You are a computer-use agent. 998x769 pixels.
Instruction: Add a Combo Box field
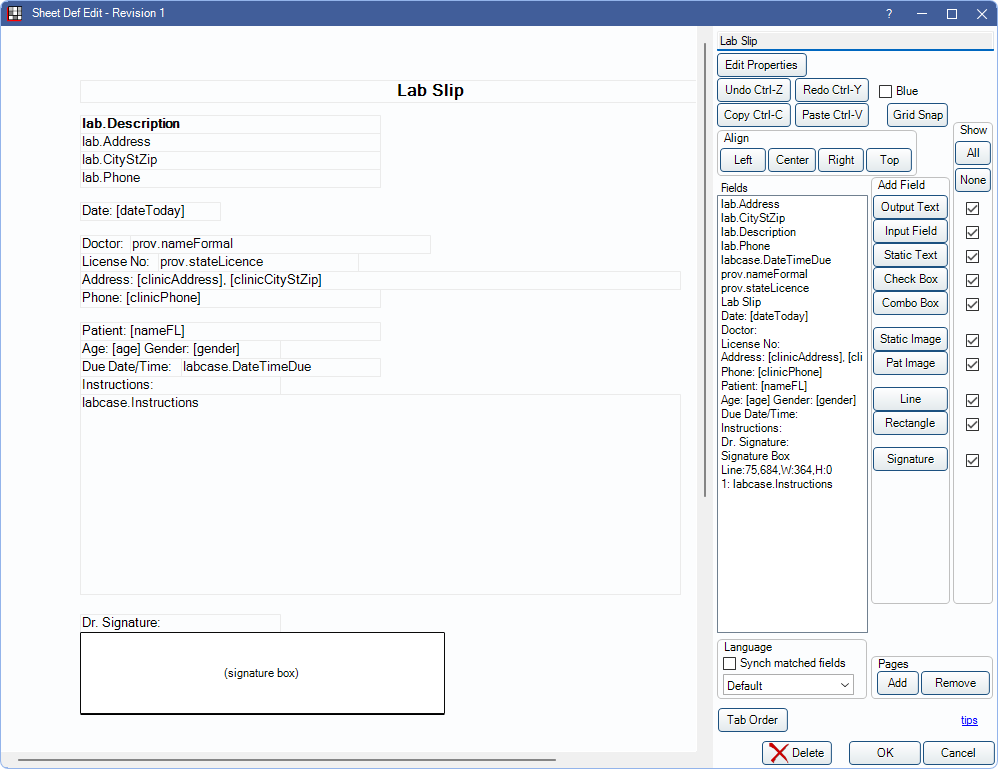910,303
